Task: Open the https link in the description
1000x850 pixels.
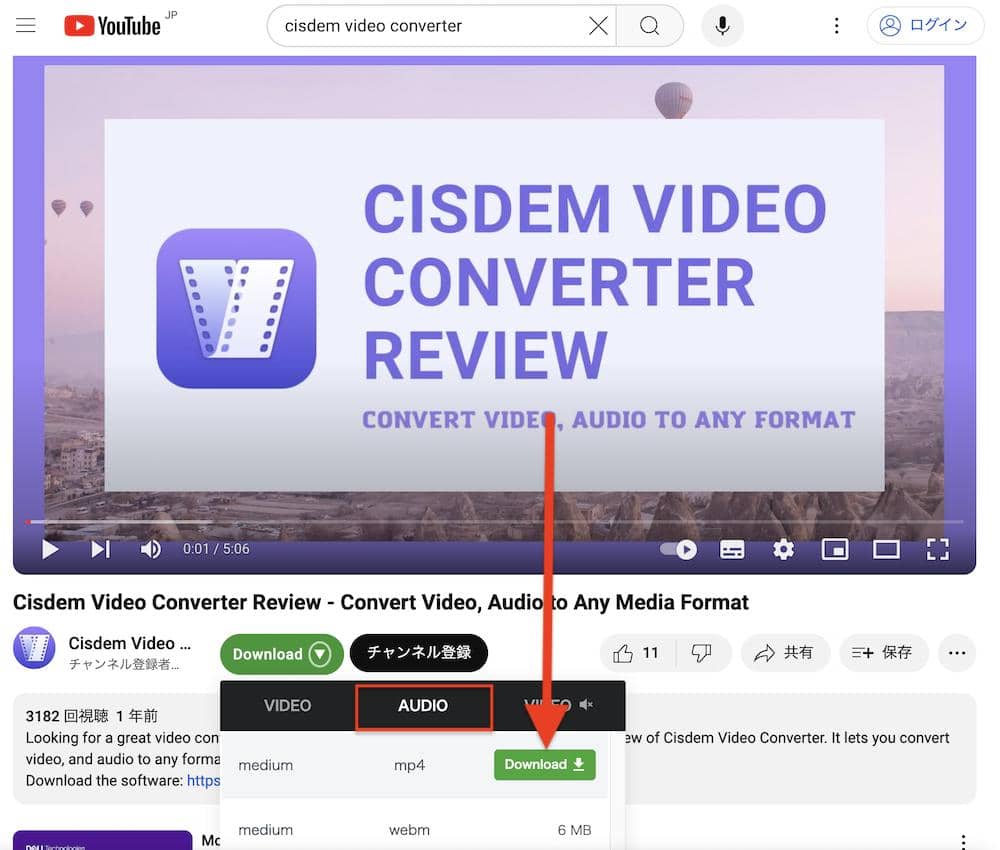Action: tap(203, 780)
